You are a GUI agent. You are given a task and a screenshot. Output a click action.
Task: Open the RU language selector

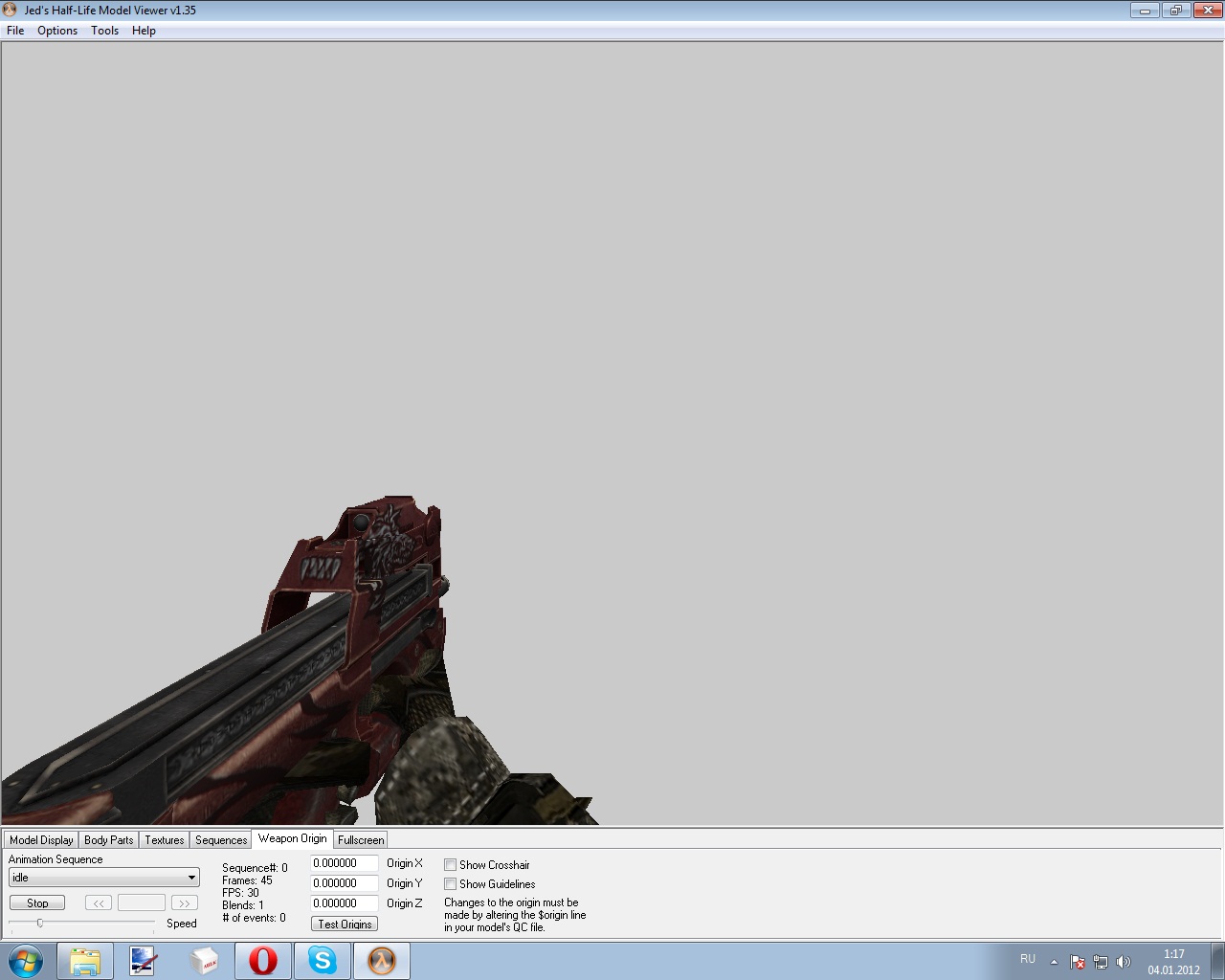pyautogui.click(x=1028, y=959)
